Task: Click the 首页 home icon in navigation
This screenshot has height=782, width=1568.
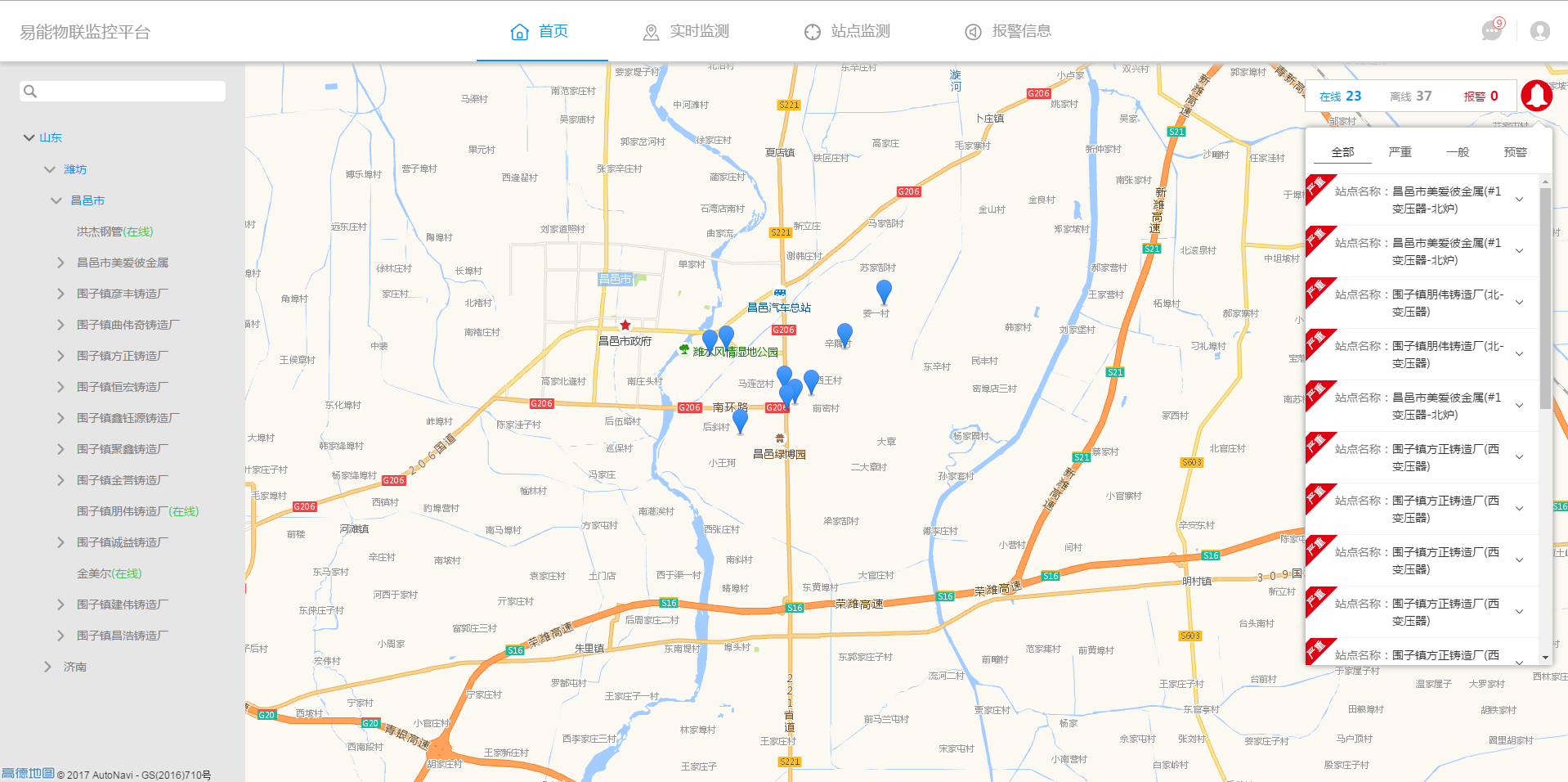Action: pyautogui.click(x=521, y=31)
